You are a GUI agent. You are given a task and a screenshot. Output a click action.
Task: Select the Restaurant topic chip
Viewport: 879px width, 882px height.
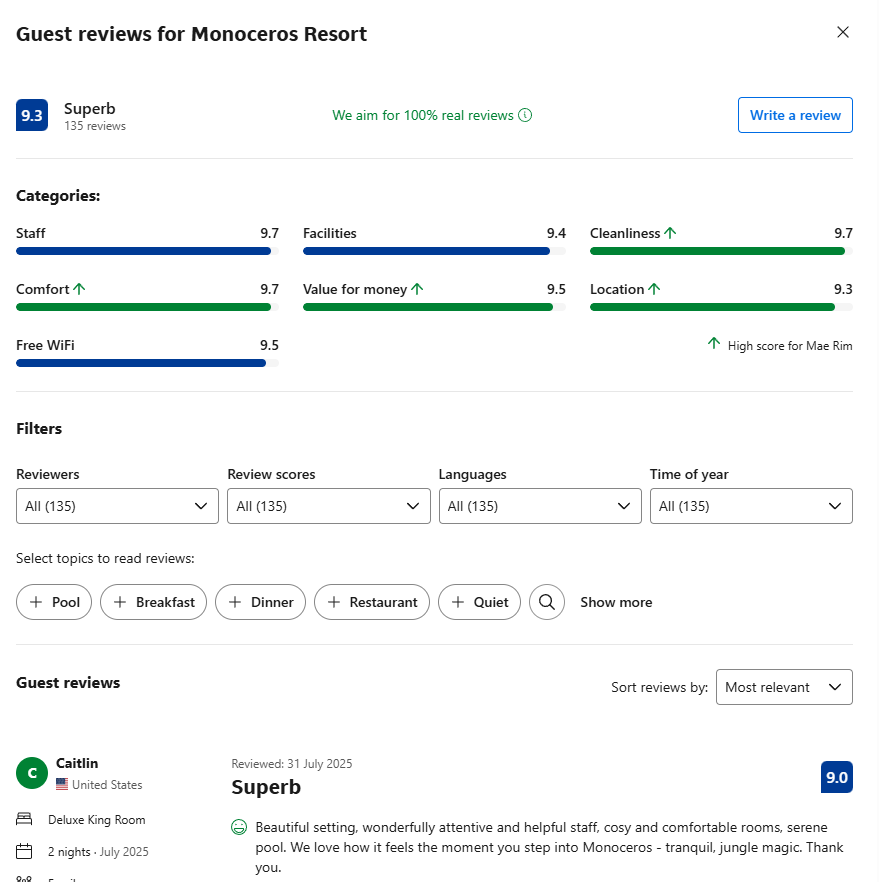[372, 602]
